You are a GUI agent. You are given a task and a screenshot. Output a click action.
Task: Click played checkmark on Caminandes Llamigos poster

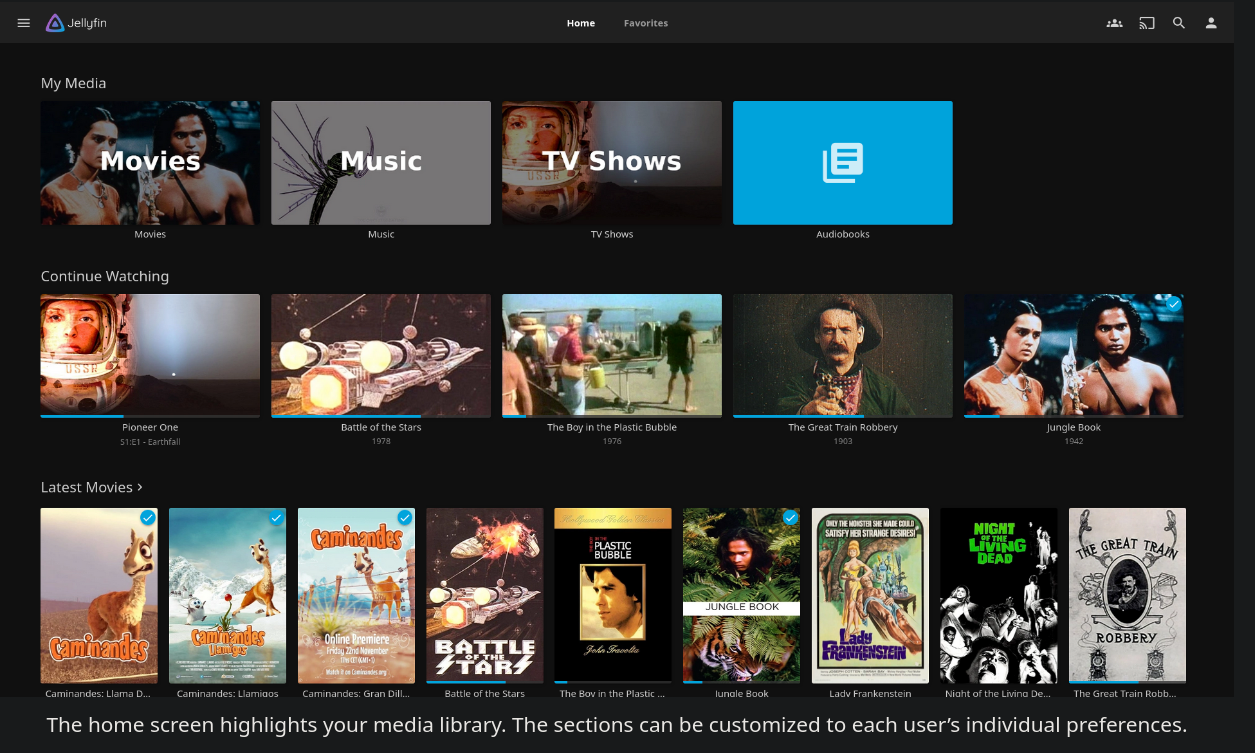(276, 518)
